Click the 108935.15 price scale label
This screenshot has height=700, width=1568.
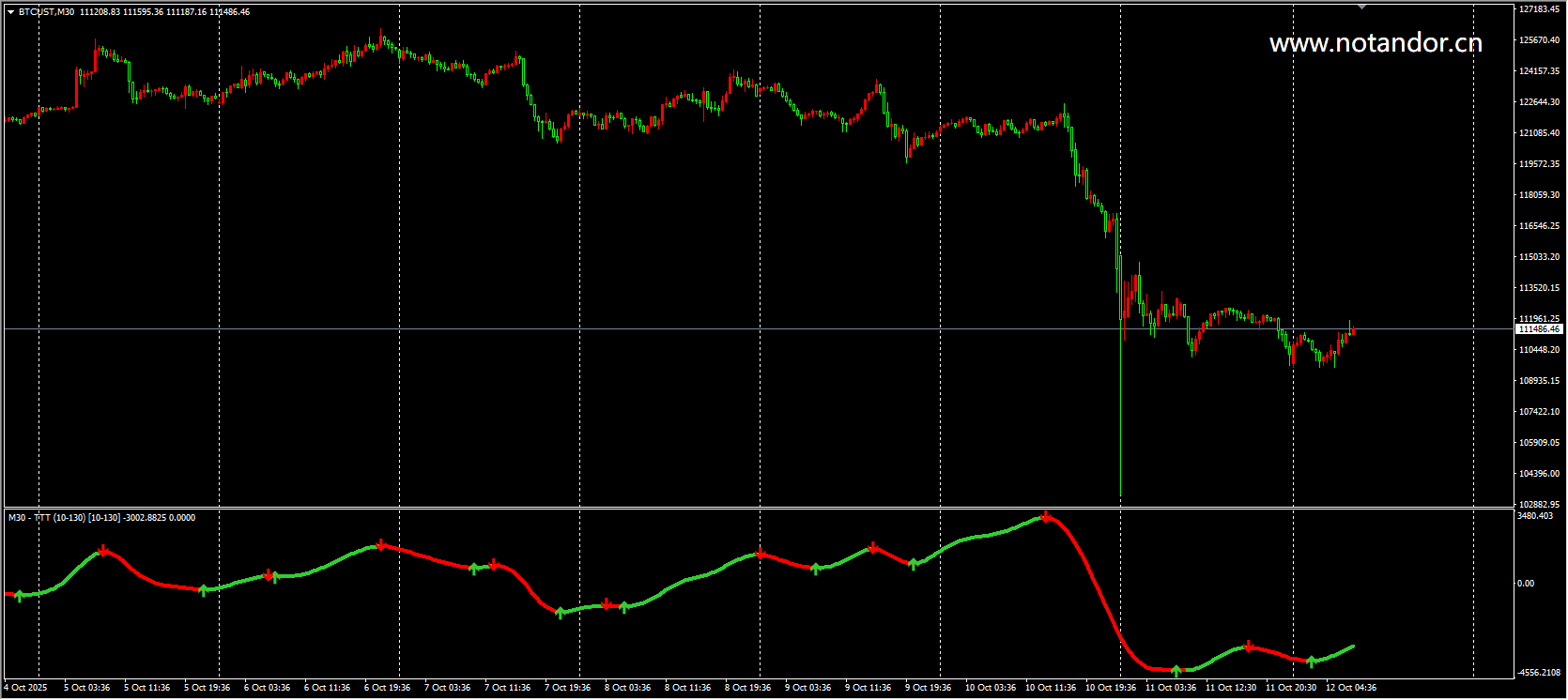click(1540, 381)
